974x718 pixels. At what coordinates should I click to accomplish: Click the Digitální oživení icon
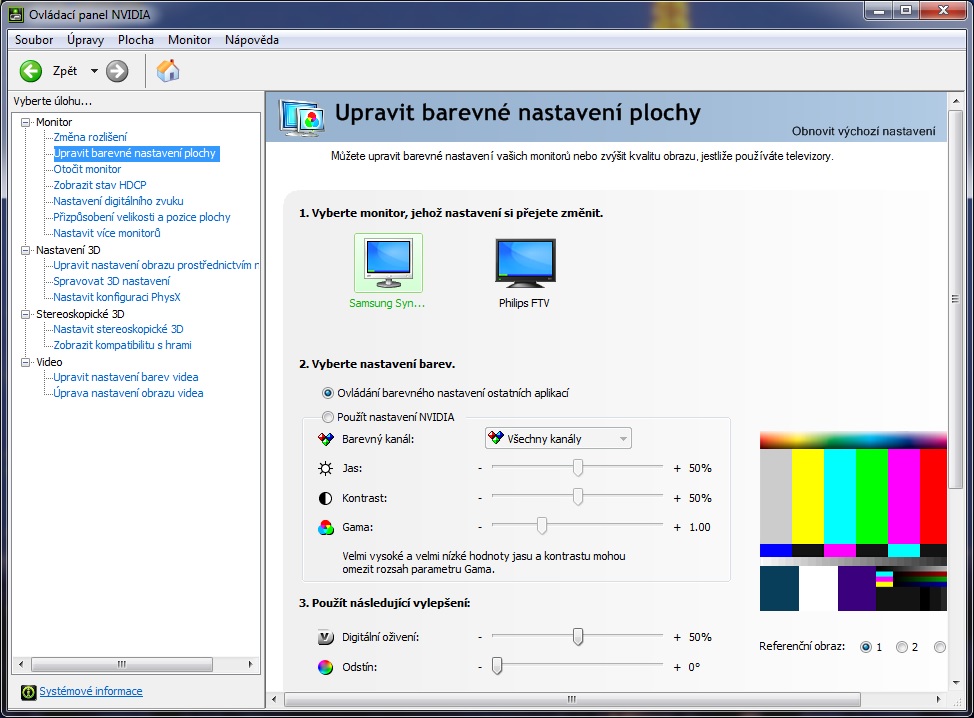coord(325,637)
